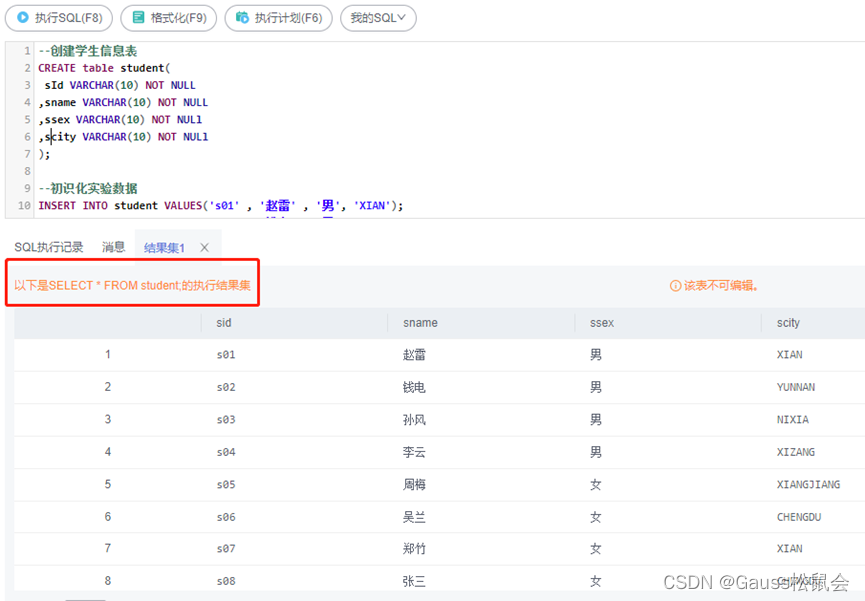Image resolution: width=865 pixels, height=601 pixels.
Task: Click line number 8 in the editor gutter
Action: [27, 171]
